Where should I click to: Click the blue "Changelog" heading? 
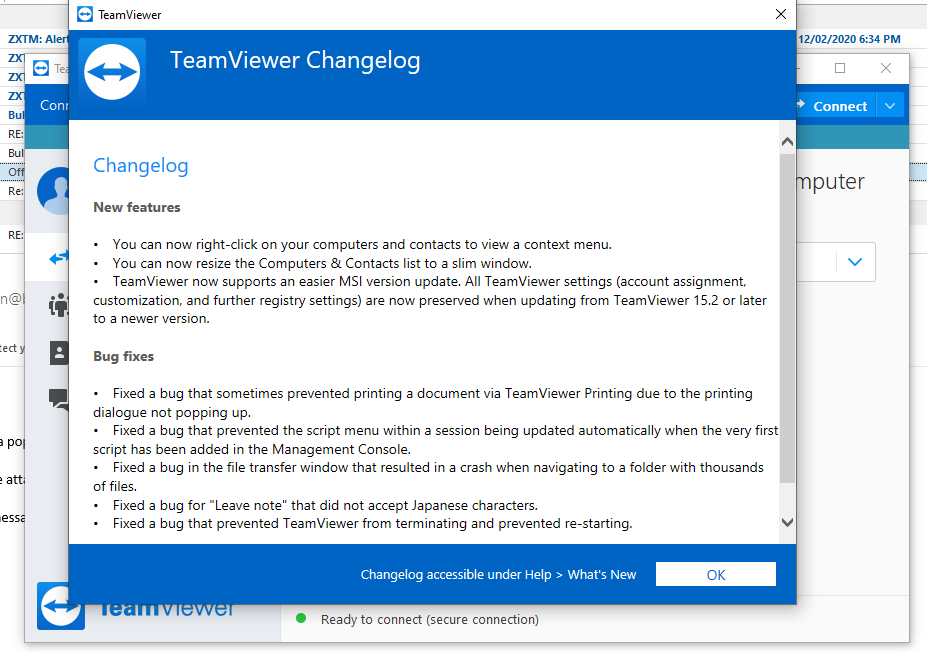click(x=141, y=166)
